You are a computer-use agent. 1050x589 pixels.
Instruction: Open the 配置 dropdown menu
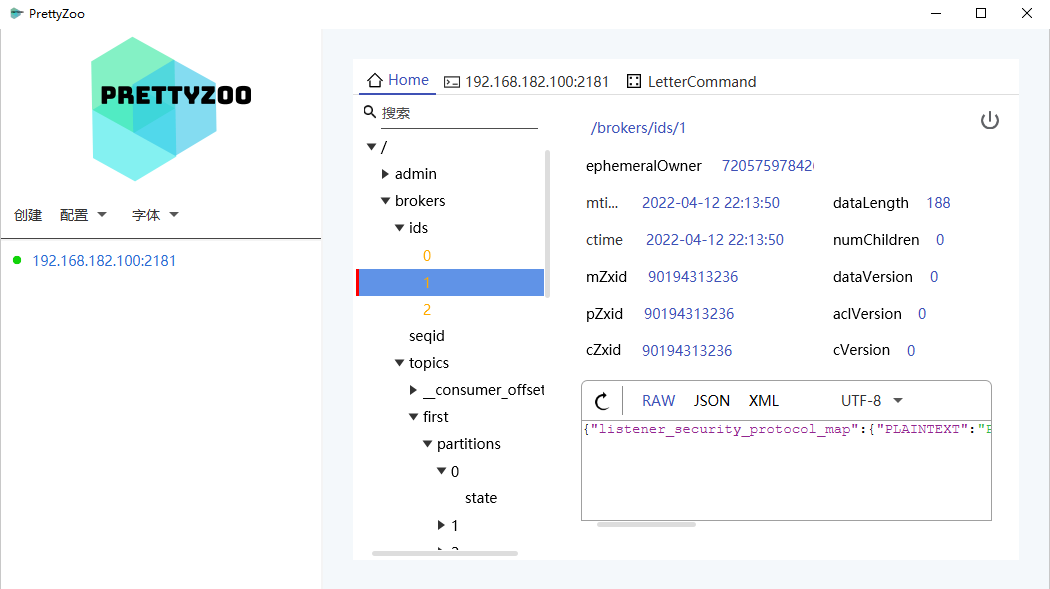83,215
